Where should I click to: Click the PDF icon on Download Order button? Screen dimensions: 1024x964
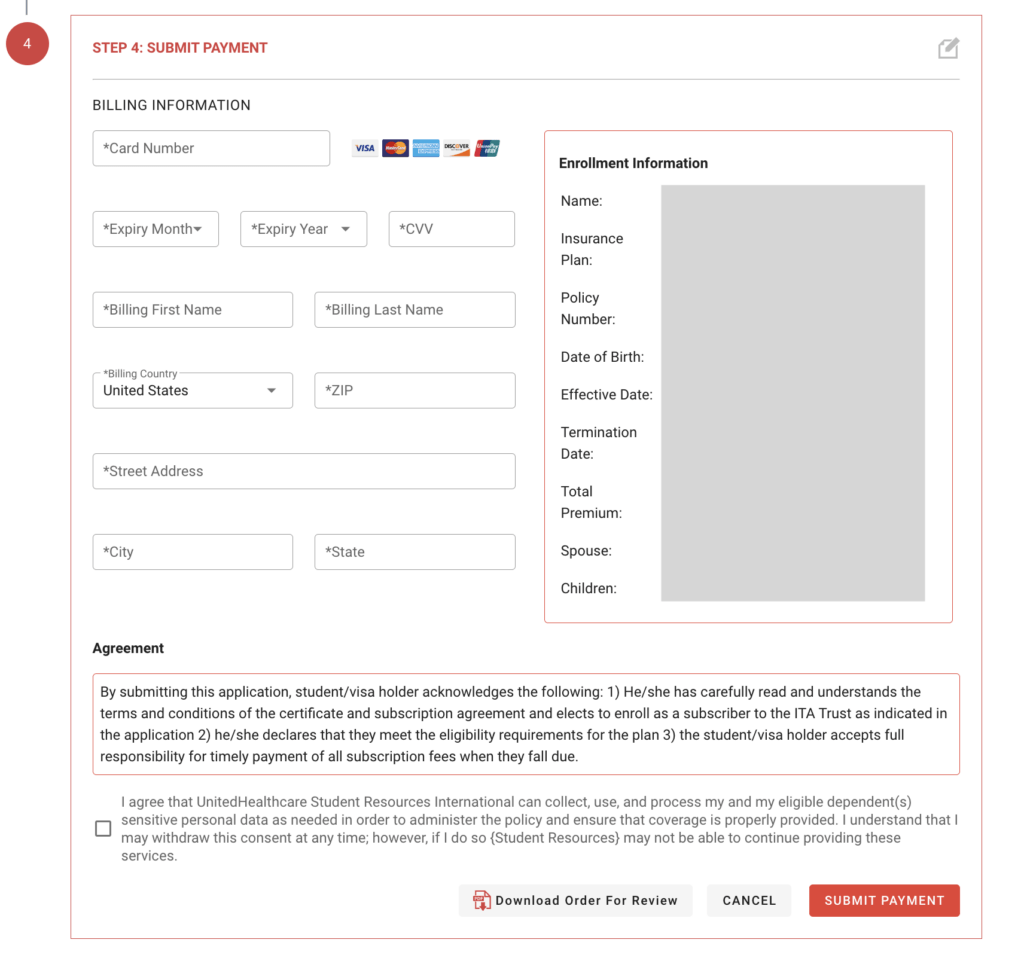[x=482, y=900]
